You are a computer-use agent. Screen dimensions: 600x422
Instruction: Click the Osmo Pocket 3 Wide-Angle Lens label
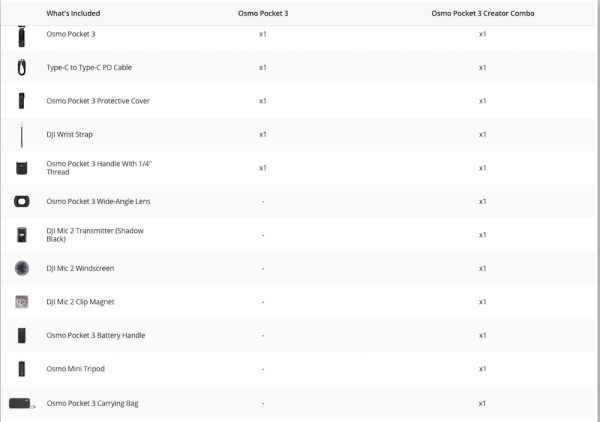(98, 201)
